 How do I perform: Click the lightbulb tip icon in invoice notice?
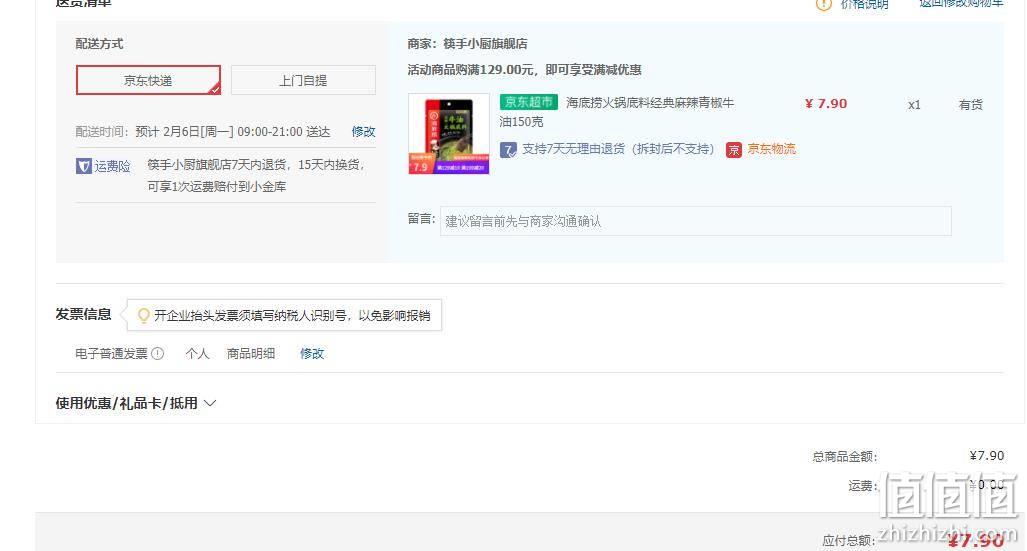(143, 316)
